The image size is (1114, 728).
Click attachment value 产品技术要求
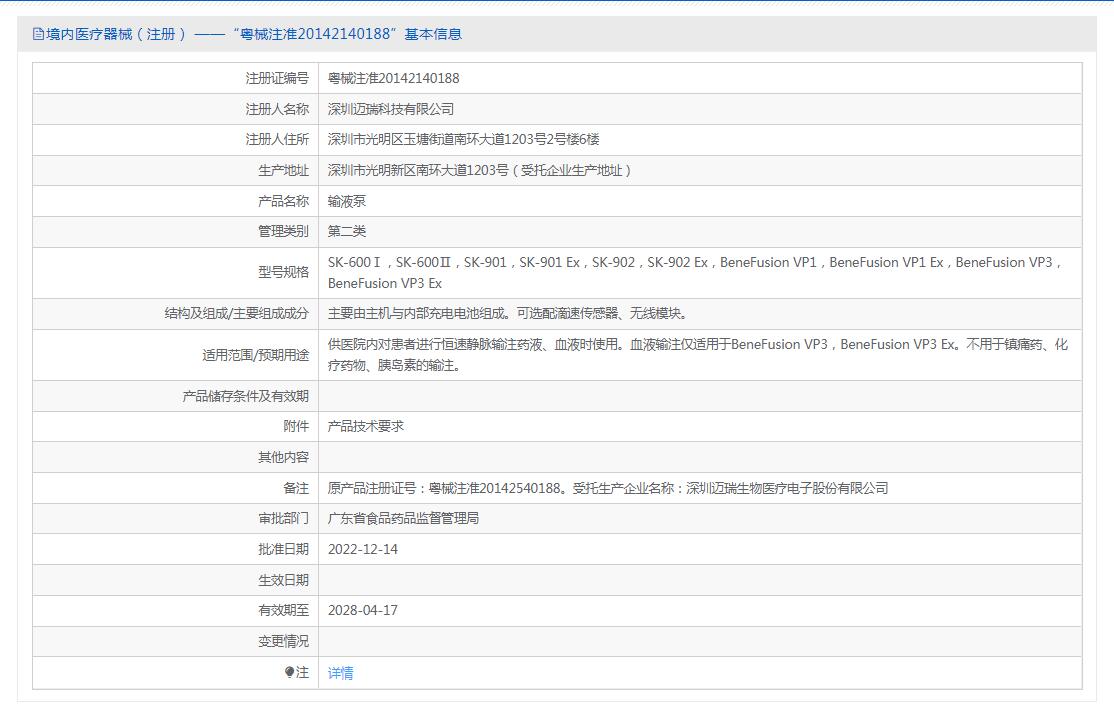365,426
